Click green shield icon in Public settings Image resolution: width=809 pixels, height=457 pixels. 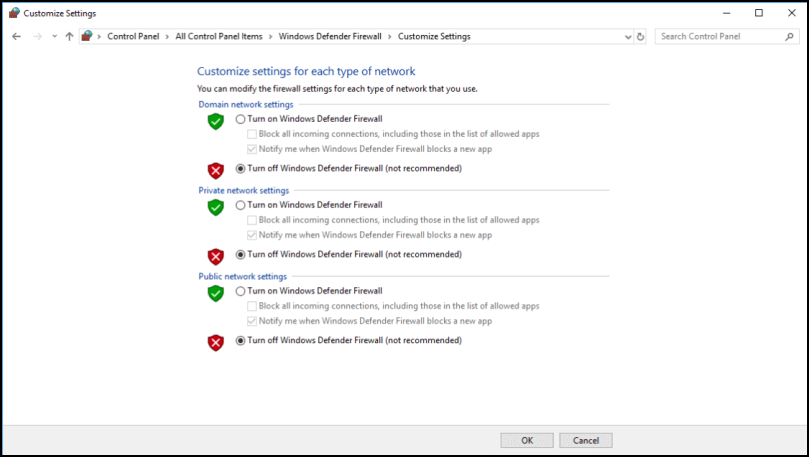click(x=216, y=294)
